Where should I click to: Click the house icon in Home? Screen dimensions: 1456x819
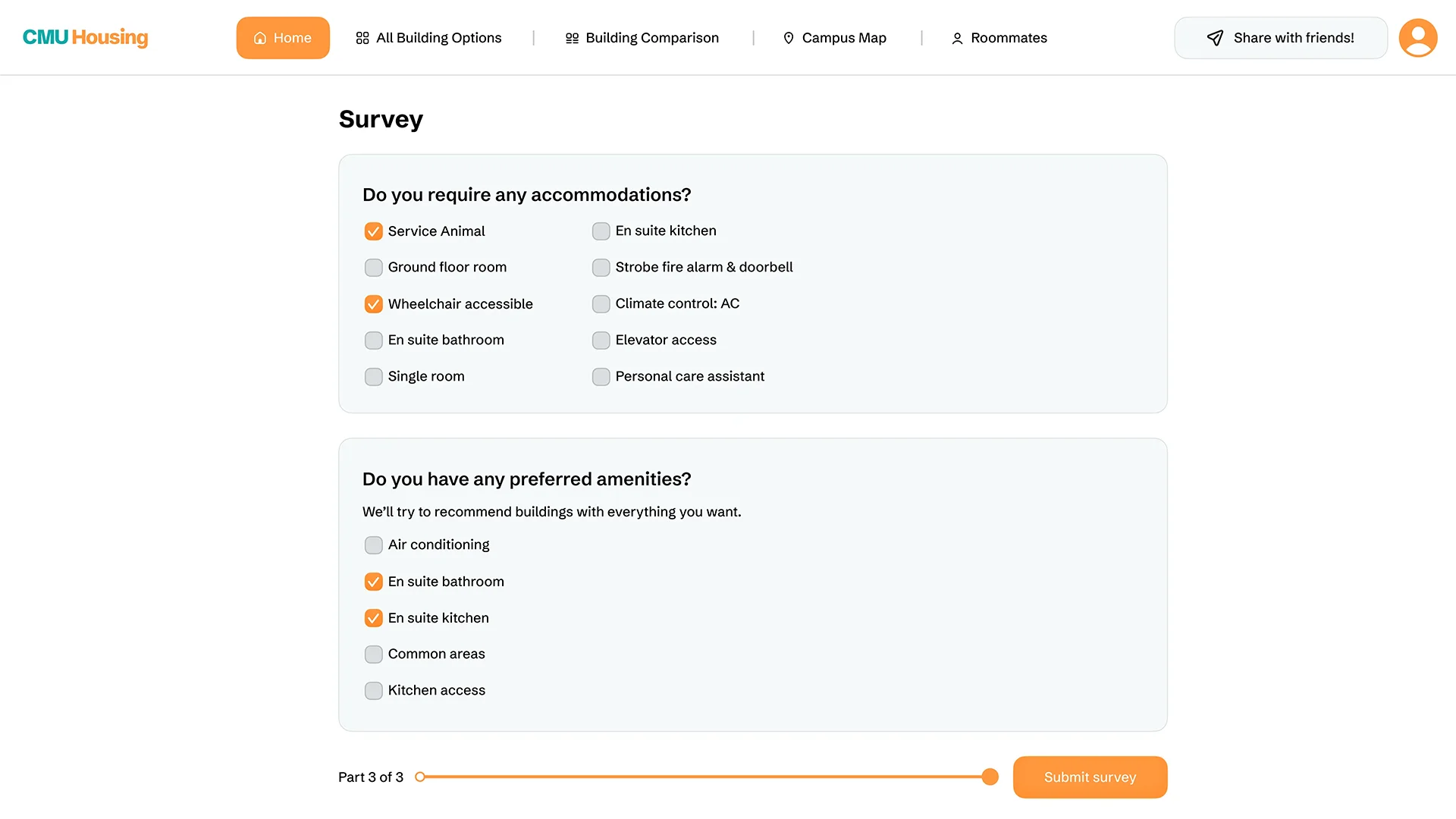[260, 38]
